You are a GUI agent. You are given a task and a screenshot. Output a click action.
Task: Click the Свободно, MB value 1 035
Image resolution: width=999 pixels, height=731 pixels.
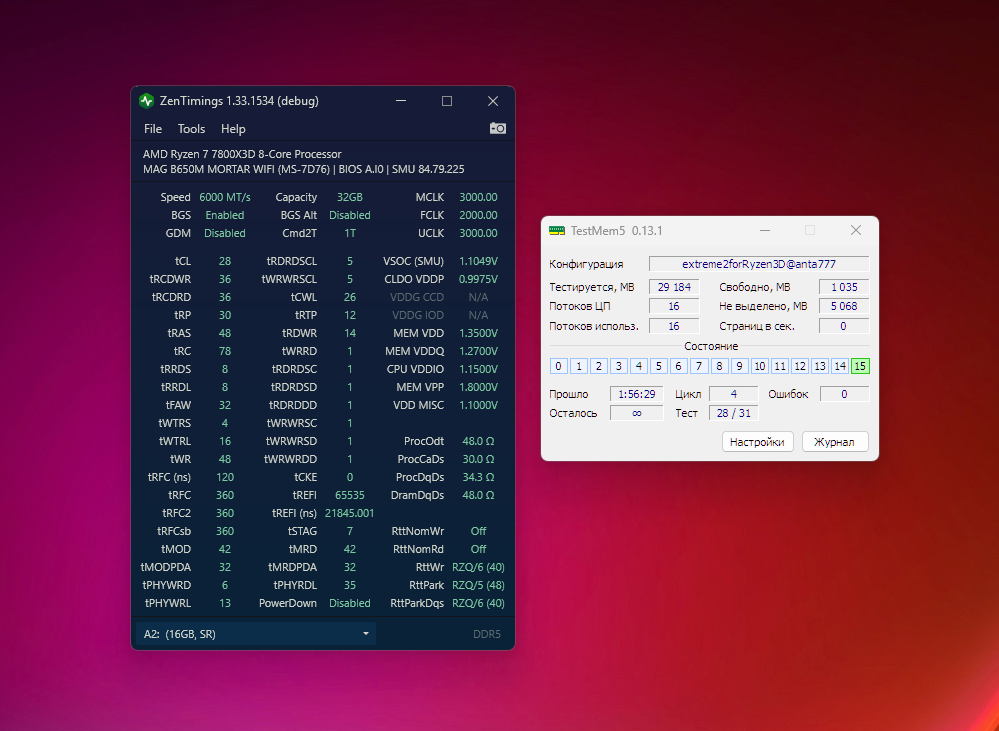(844, 287)
